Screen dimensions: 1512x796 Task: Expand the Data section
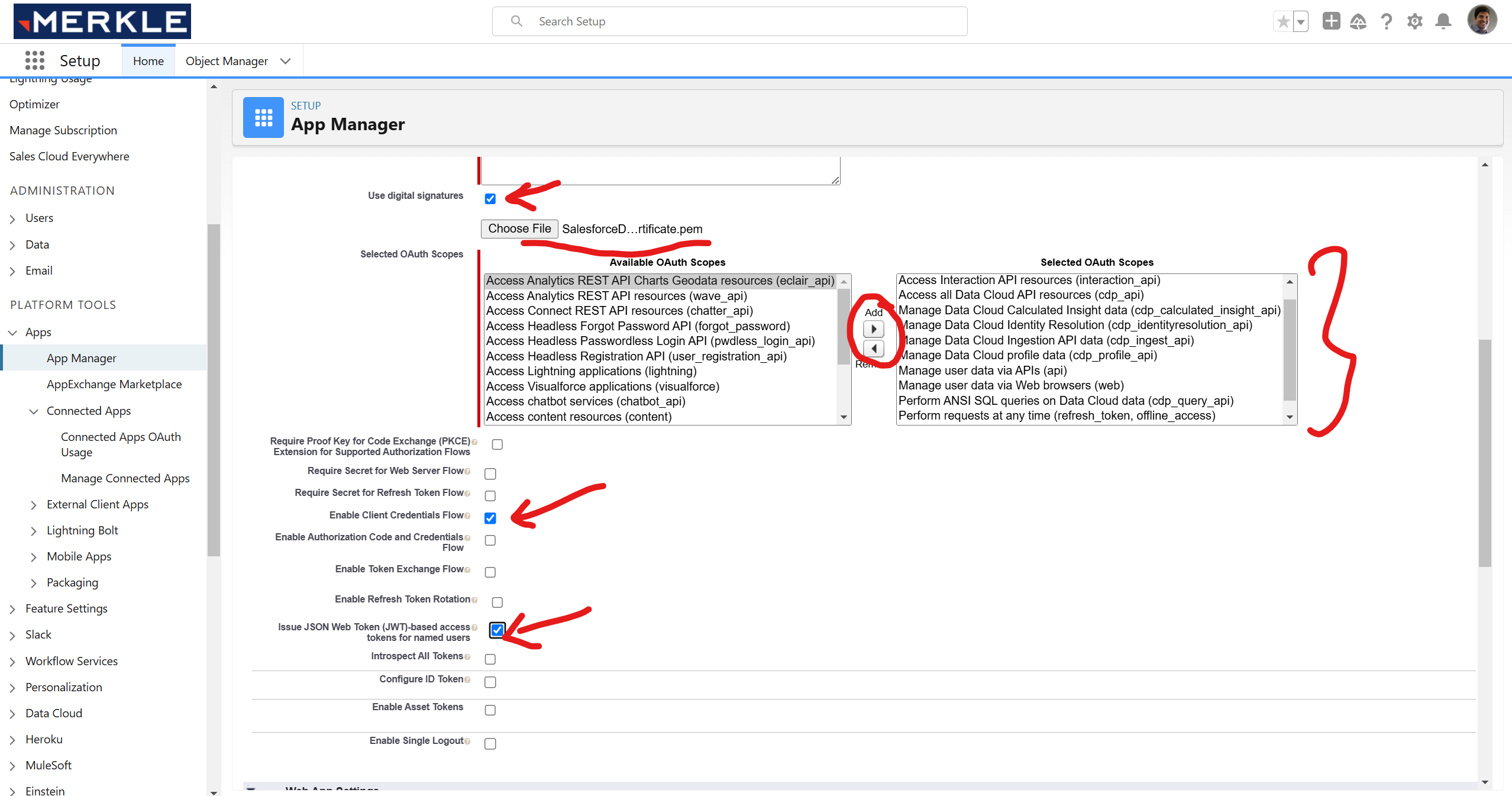tap(12, 245)
